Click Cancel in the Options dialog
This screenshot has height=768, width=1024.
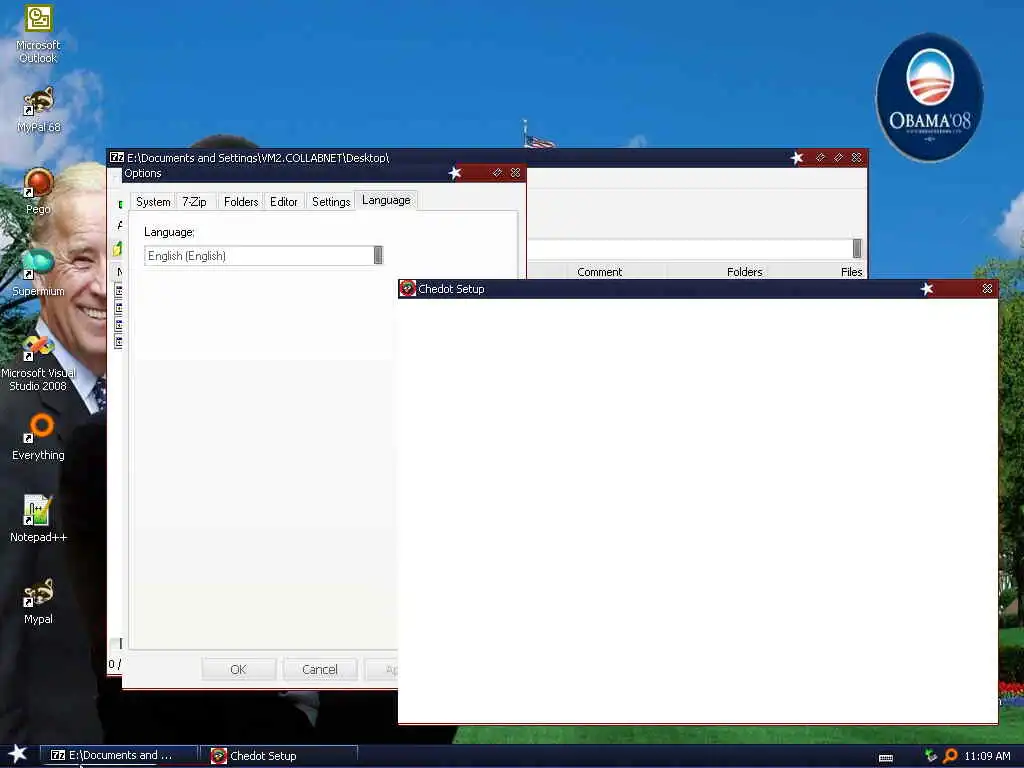click(x=320, y=669)
